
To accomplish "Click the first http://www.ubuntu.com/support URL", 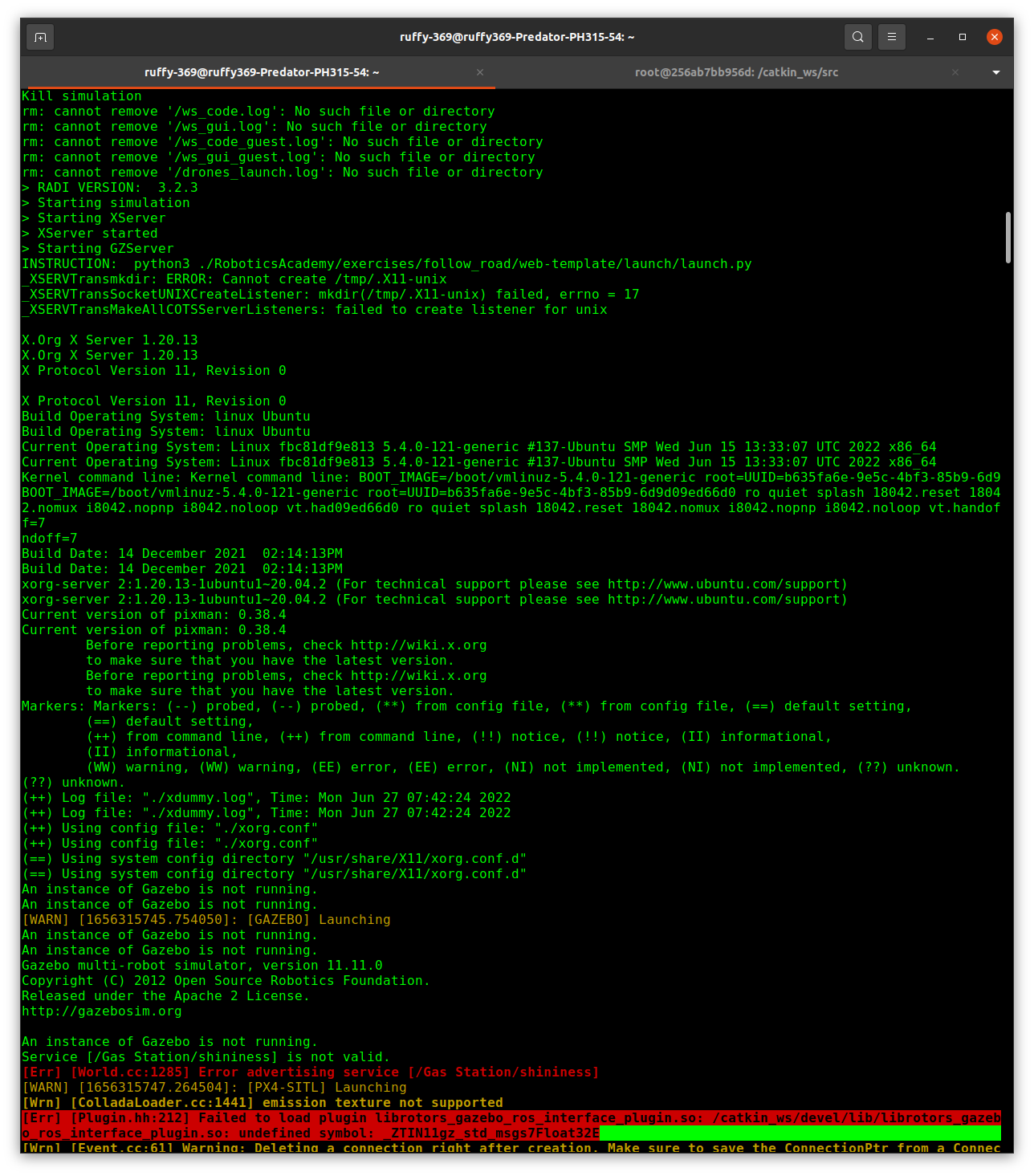I will [724, 584].
